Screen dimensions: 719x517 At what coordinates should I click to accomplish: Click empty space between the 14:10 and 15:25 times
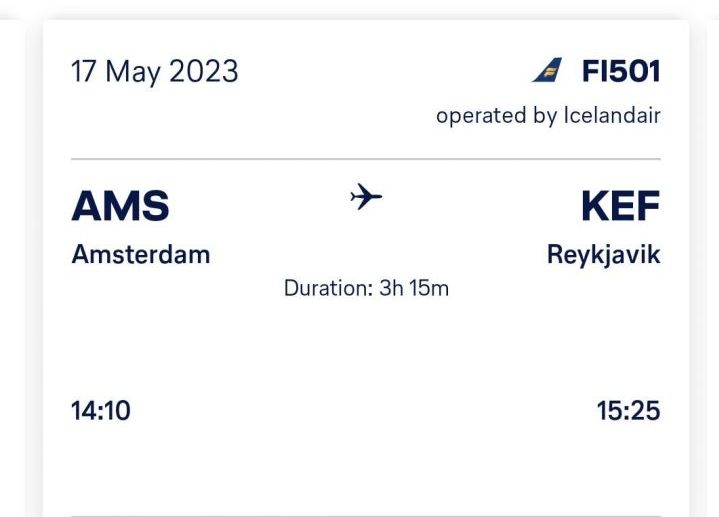click(x=366, y=410)
